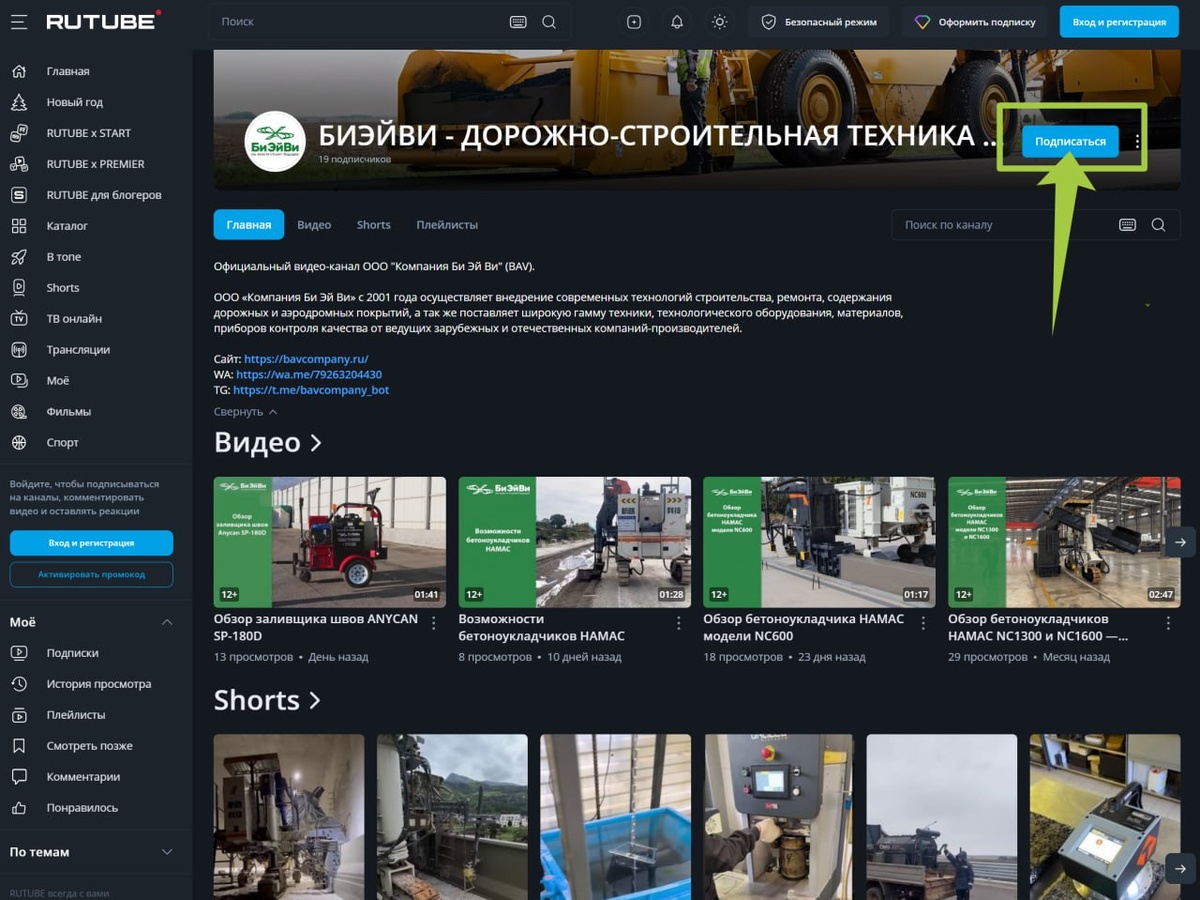1200x900 pixels.
Task: Collapse description with Свернуть
Action: click(x=245, y=412)
